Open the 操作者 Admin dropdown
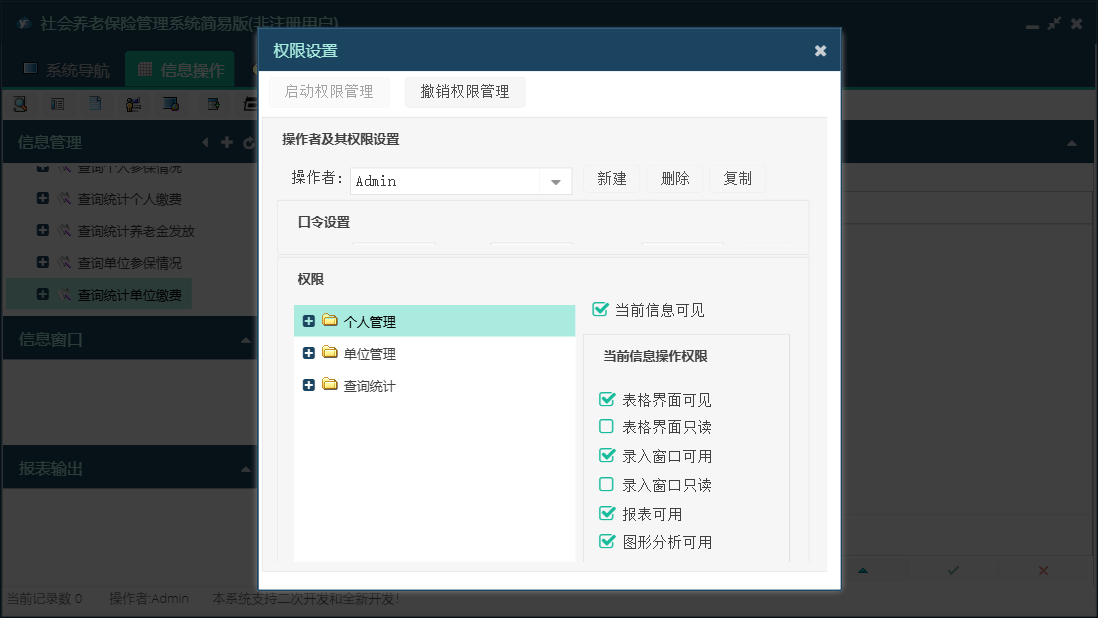Image resolution: width=1098 pixels, height=618 pixels. click(x=555, y=181)
